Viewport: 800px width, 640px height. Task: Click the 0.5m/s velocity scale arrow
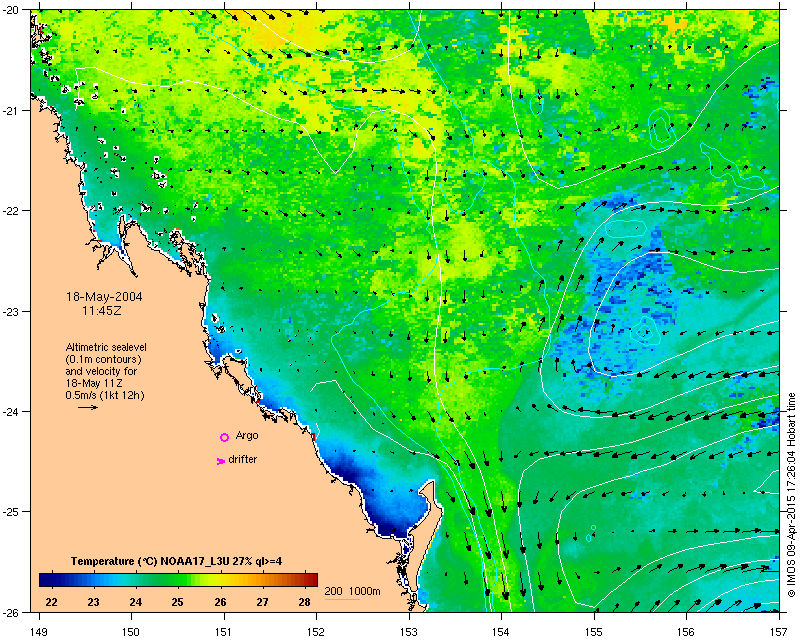88,407
